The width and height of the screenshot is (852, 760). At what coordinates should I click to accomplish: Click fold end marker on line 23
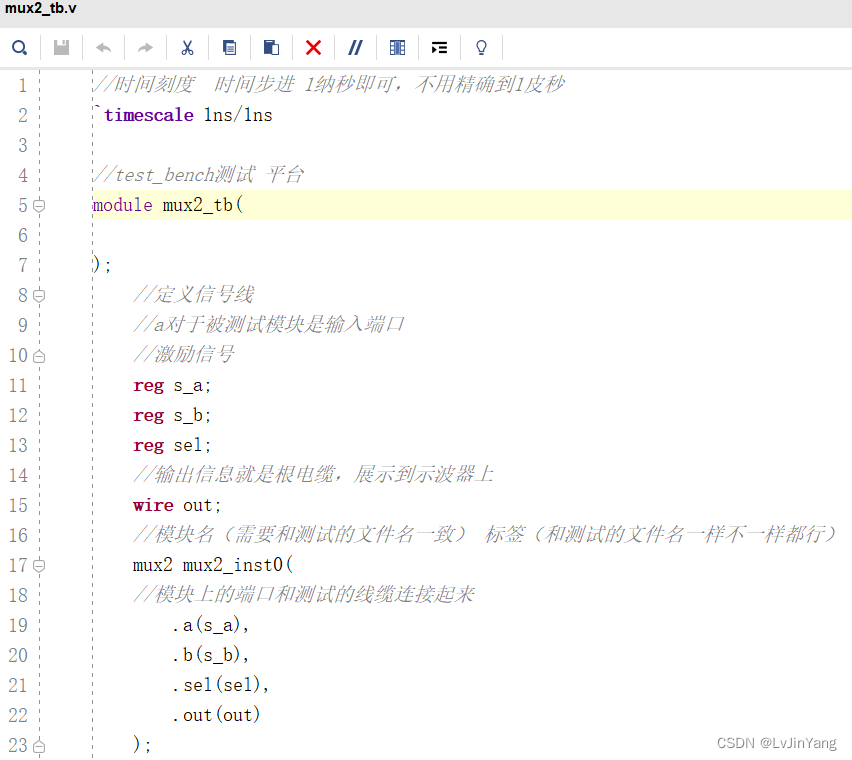click(39, 746)
